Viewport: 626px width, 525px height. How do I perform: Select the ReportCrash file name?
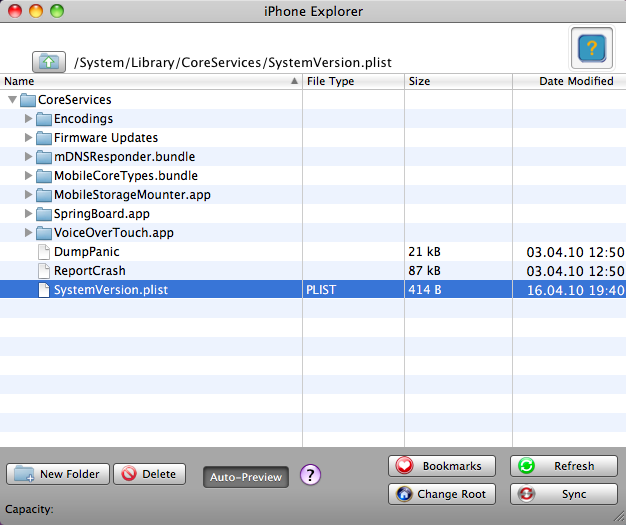coord(90,271)
